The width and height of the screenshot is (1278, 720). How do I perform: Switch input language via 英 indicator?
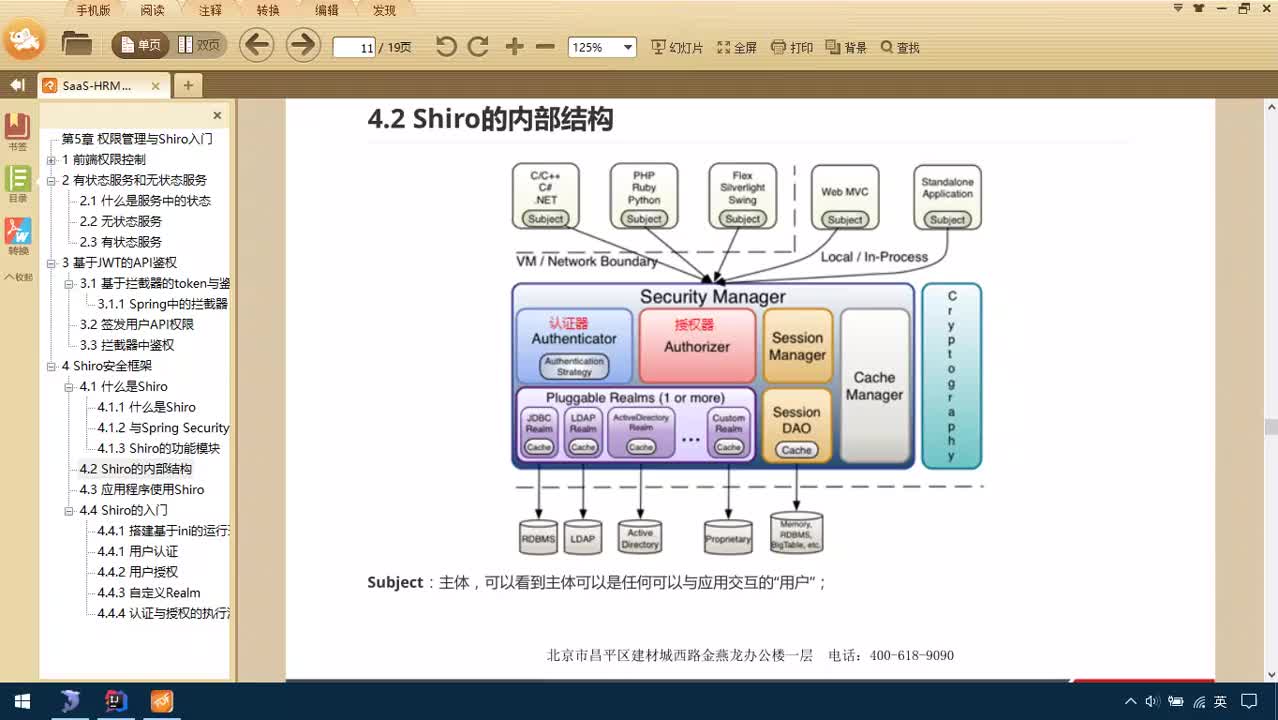tap(1220, 702)
